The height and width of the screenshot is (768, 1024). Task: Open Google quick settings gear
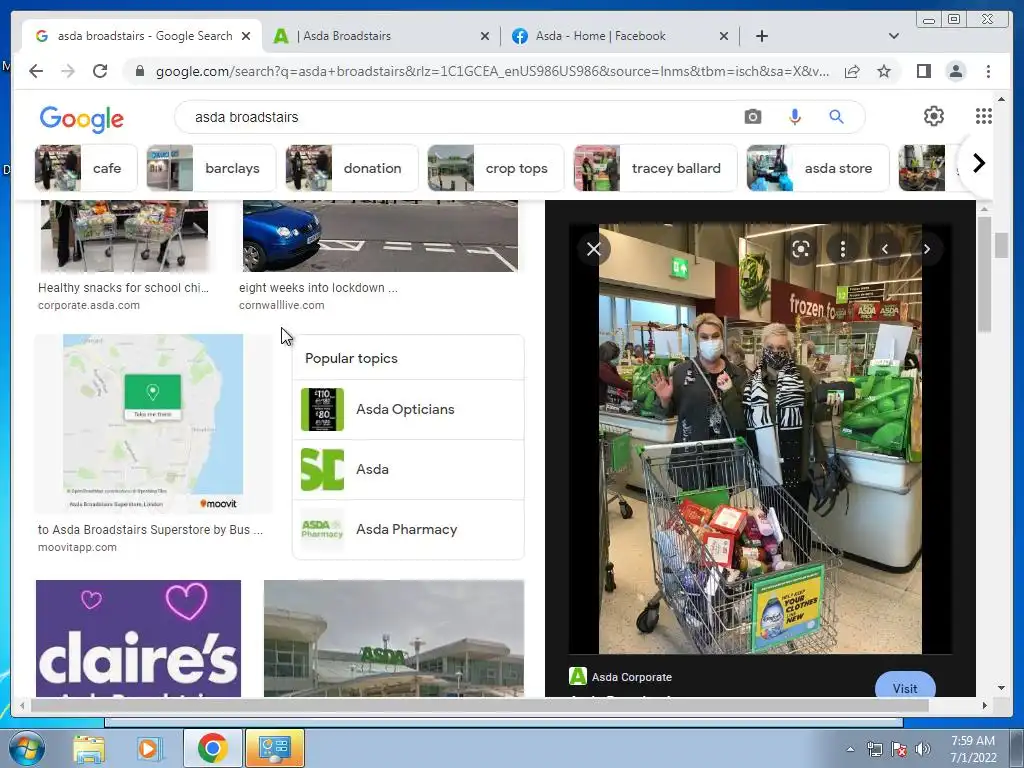point(933,116)
